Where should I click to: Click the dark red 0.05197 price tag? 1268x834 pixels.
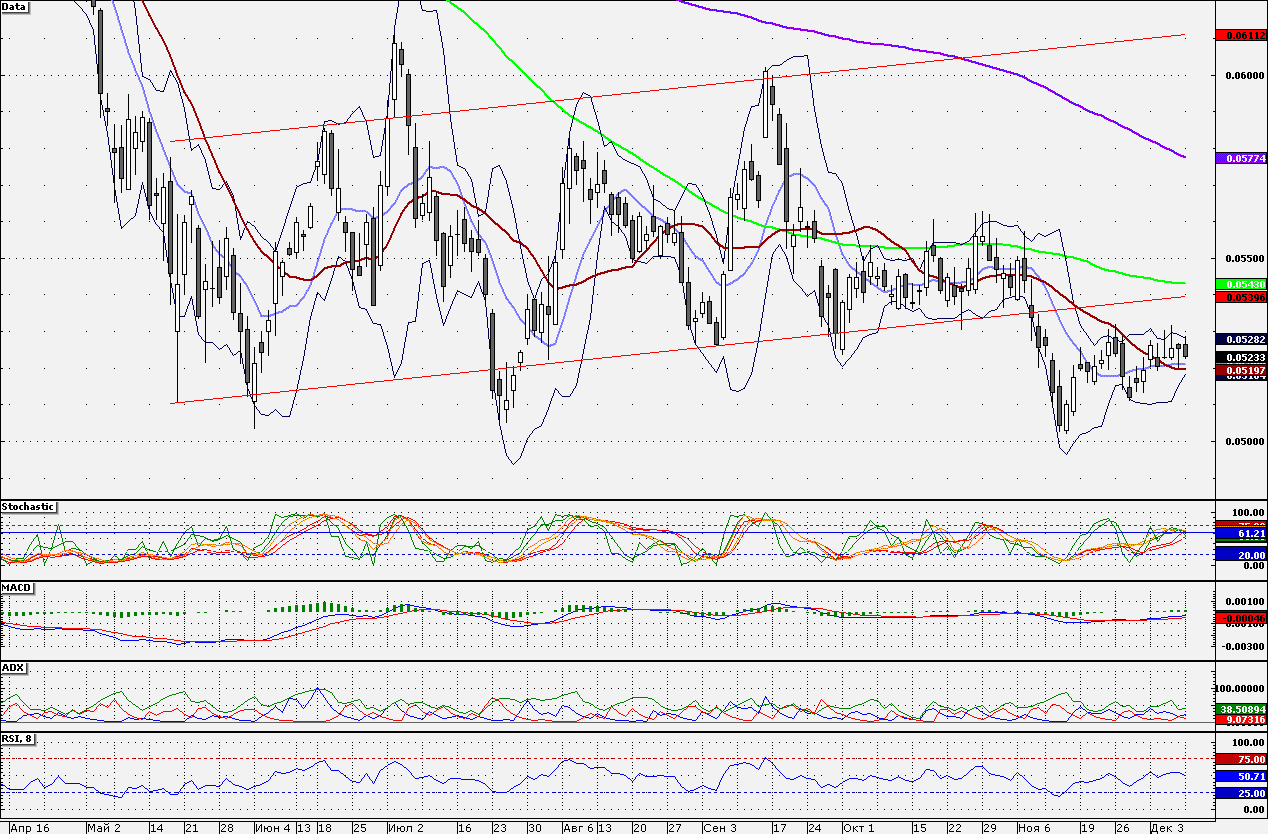[1241, 371]
